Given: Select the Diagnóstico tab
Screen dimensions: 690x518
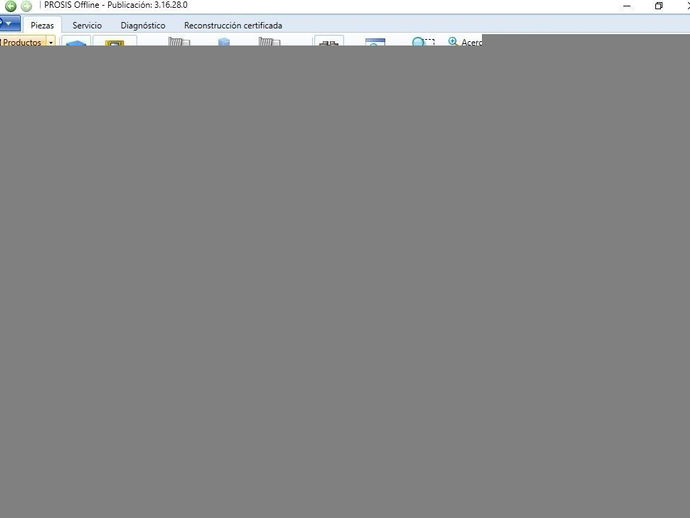Looking at the screenshot, I should (143, 26).
